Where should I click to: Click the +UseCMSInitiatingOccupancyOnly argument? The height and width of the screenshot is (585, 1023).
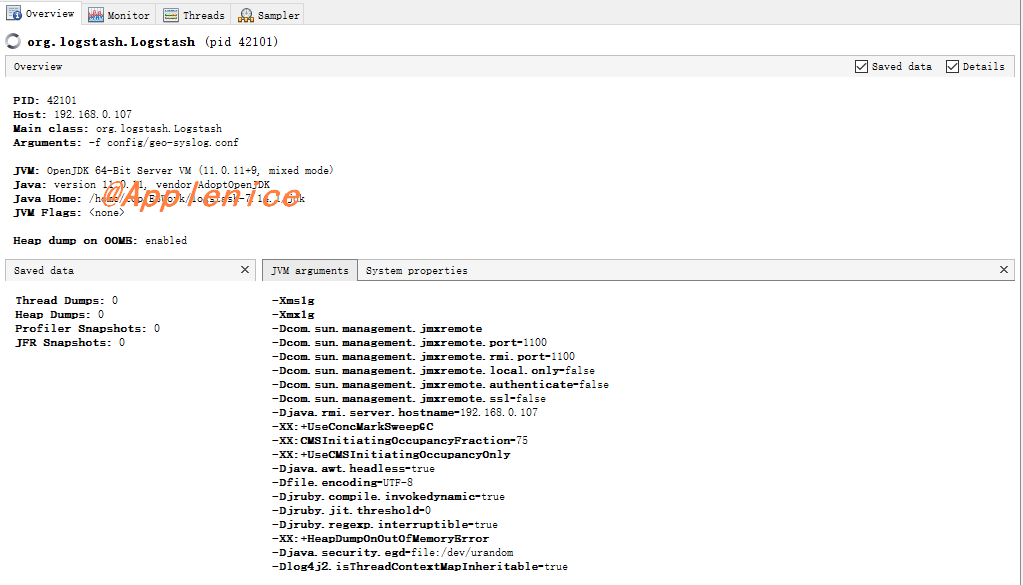[x=391, y=455]
